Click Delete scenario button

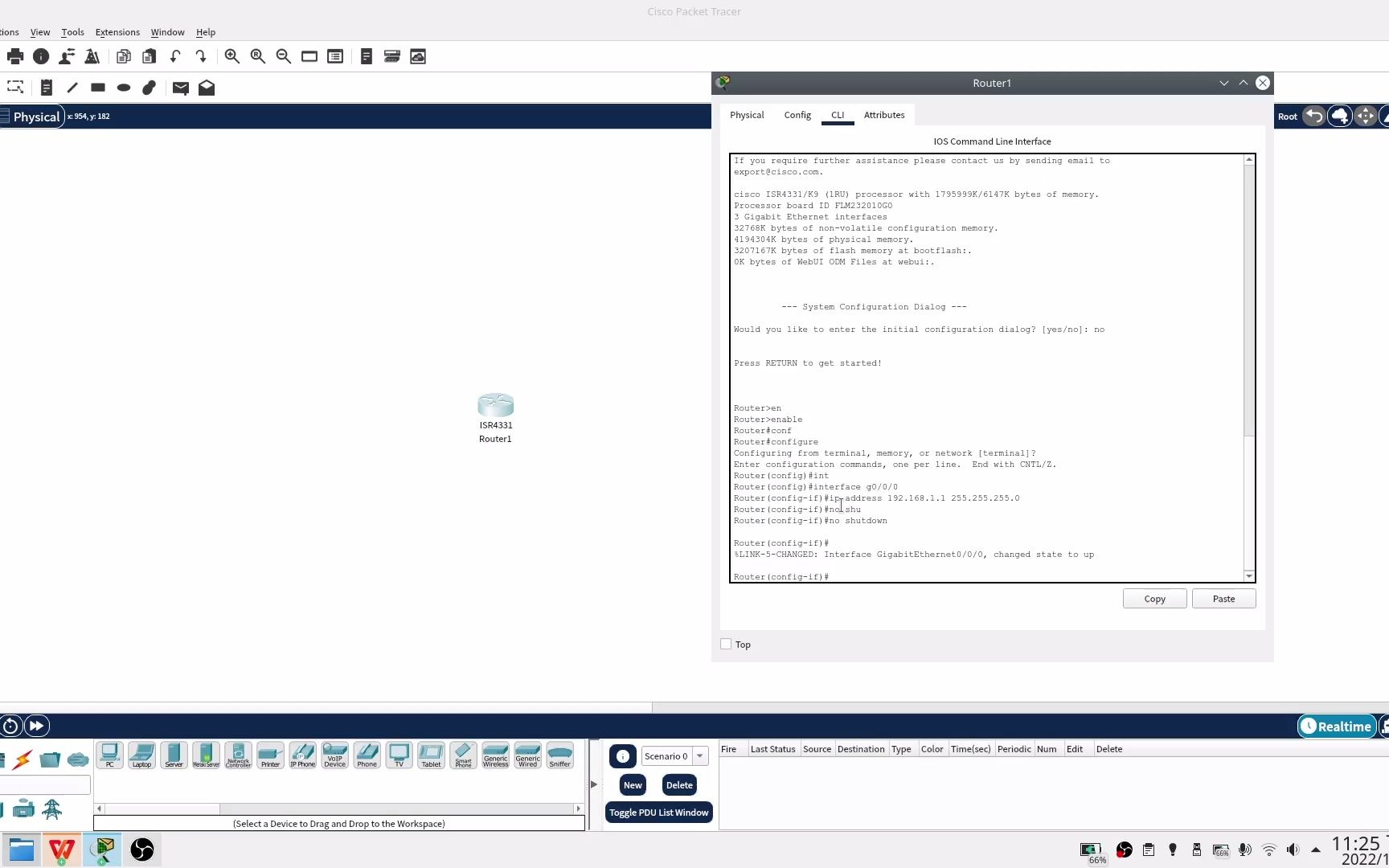[679, 785]
